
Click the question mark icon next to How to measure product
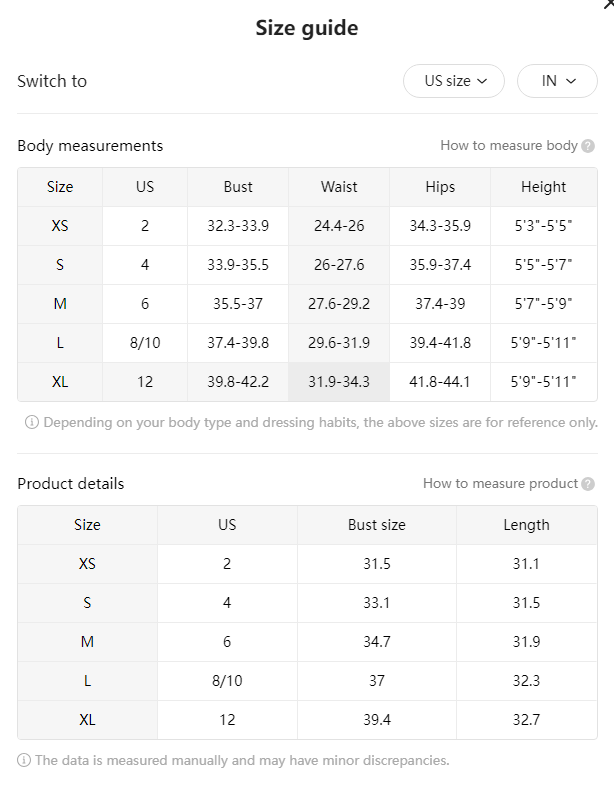tap(588, 484)
